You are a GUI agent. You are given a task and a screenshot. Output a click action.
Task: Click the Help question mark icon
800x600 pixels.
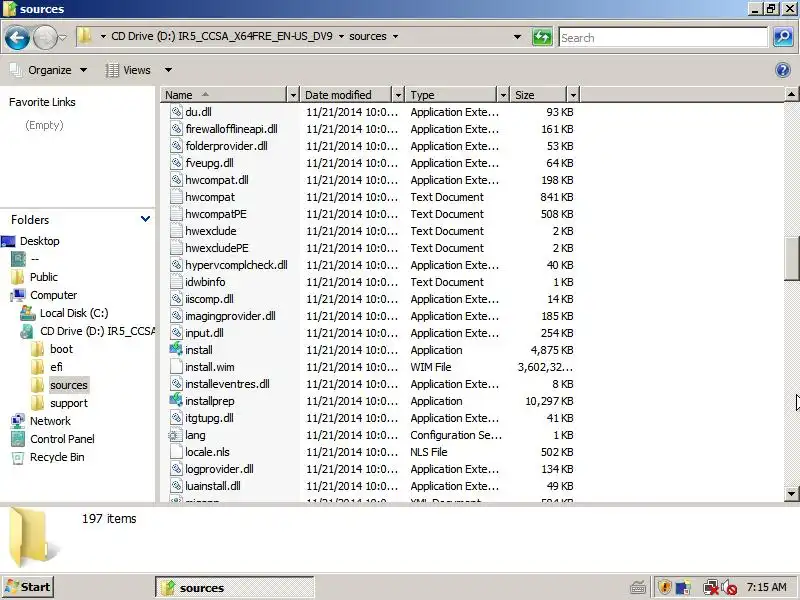tap(783, 70)
